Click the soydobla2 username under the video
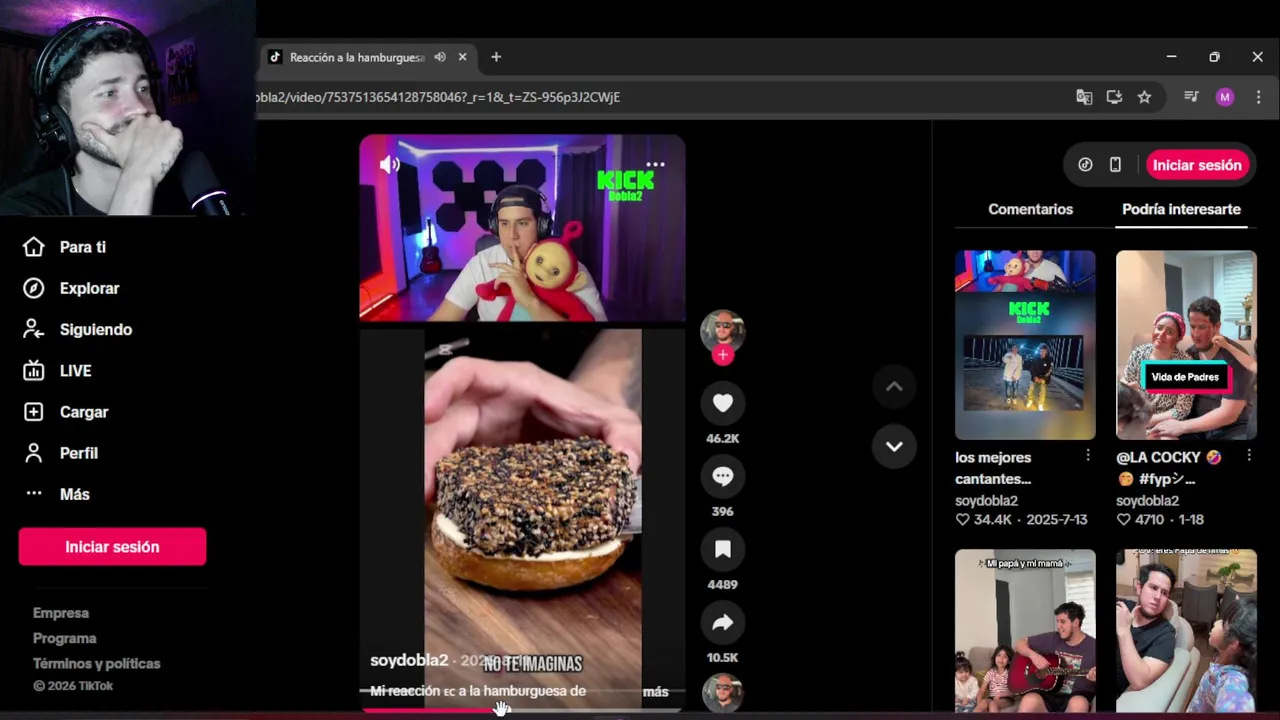The image size is (1280, 720). tap(409, 661)
